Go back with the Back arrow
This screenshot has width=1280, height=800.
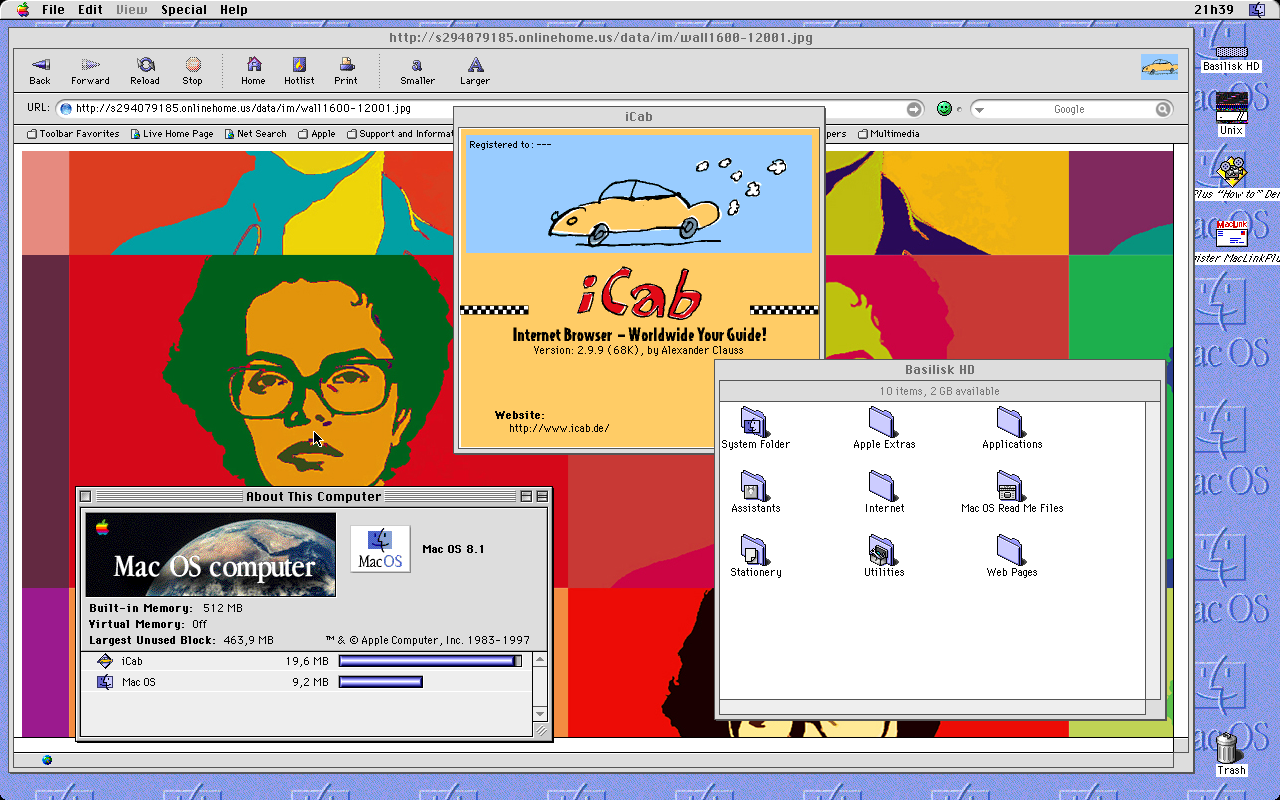click(40, 70)
